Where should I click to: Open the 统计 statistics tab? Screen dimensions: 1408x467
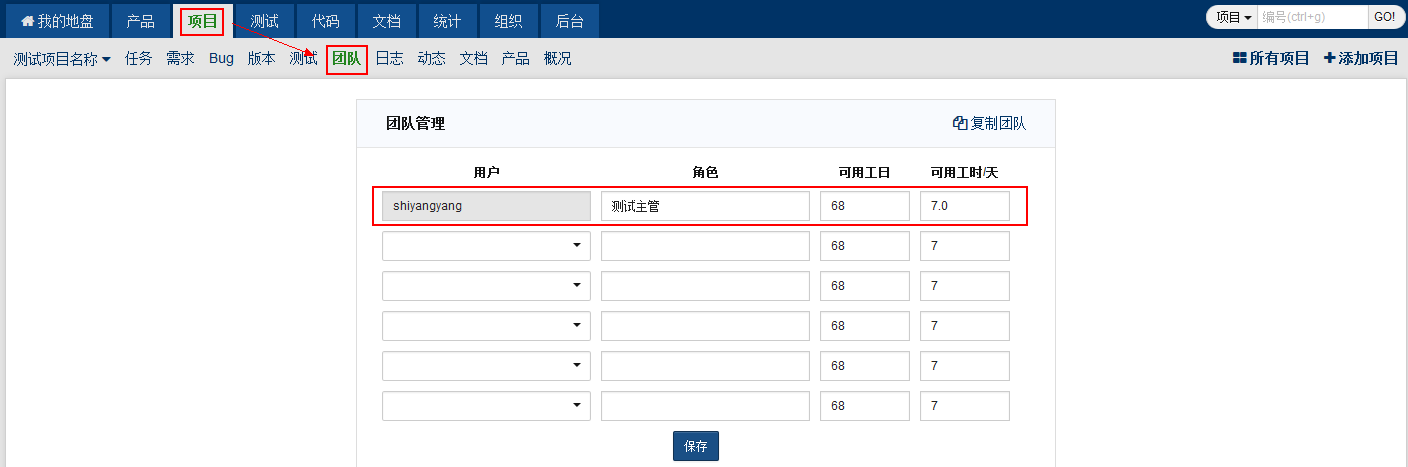[447, 21]
